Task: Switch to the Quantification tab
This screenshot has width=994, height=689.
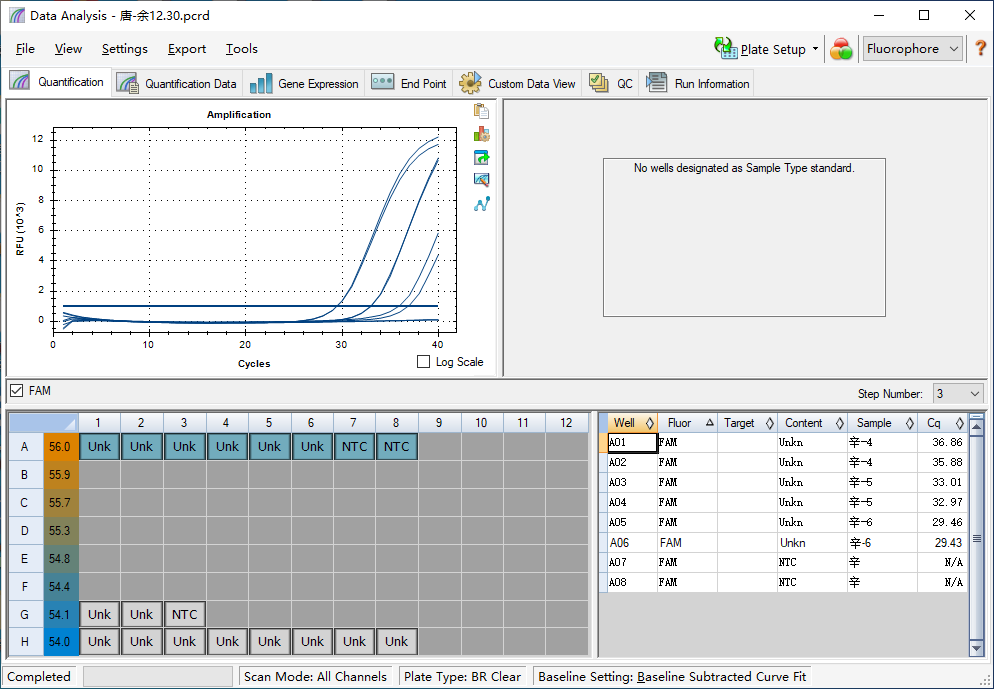Action: [x=57, y=82]
